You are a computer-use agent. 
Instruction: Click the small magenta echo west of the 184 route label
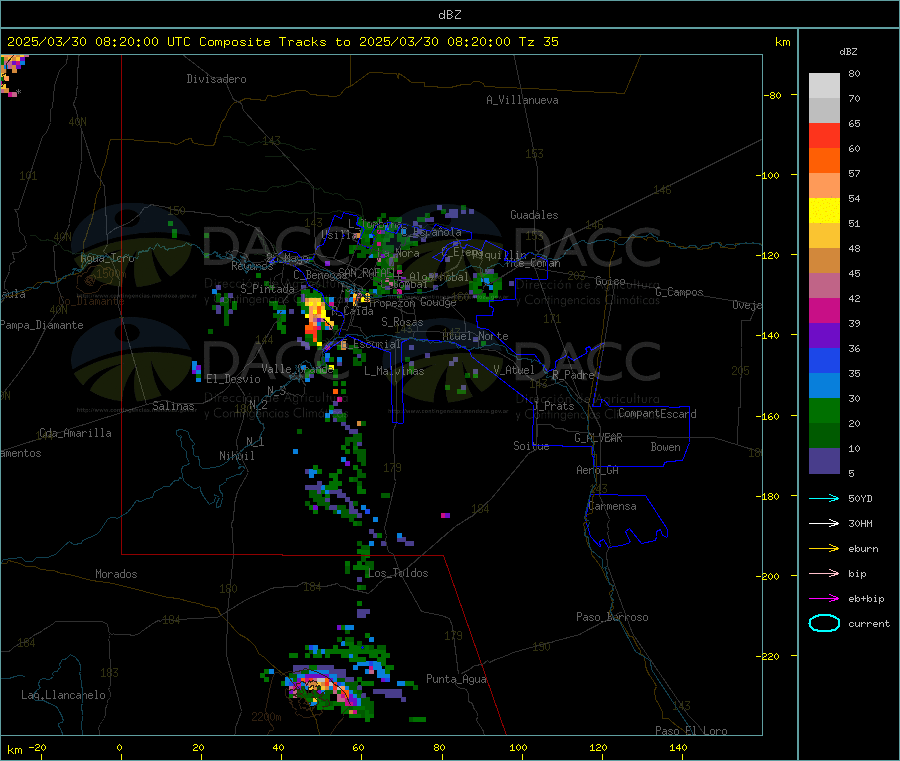click(x=445, y=515)
